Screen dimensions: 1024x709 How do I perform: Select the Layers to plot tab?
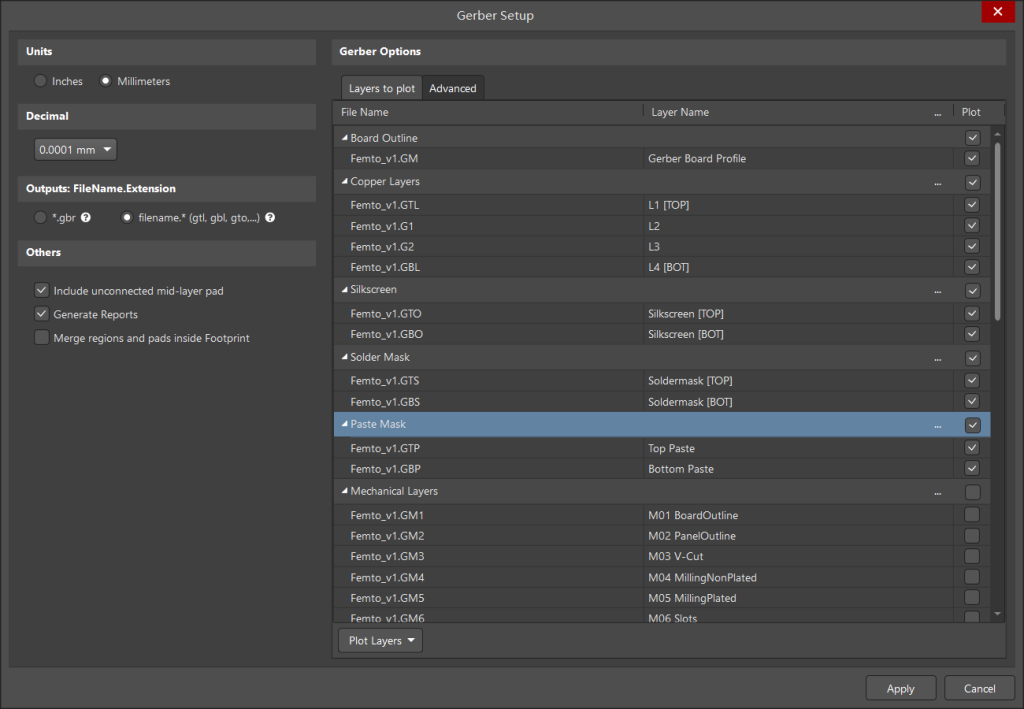tap(381, 88)
